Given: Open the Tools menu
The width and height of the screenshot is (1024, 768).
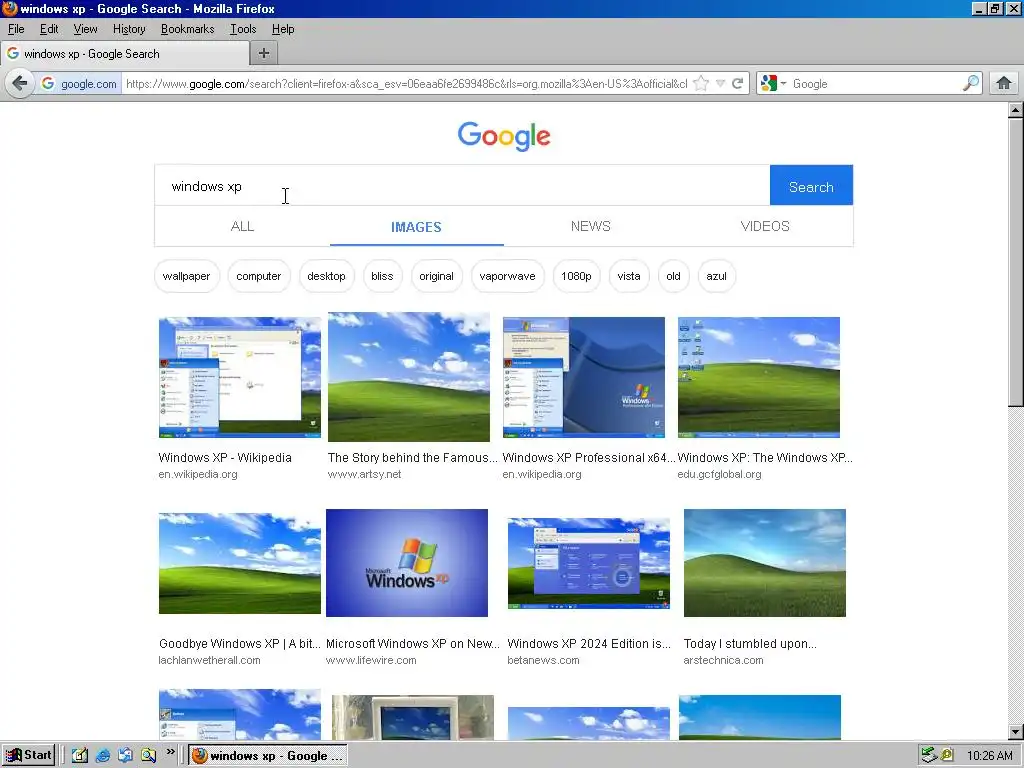Looking at the screenshot, I should 243,29.
